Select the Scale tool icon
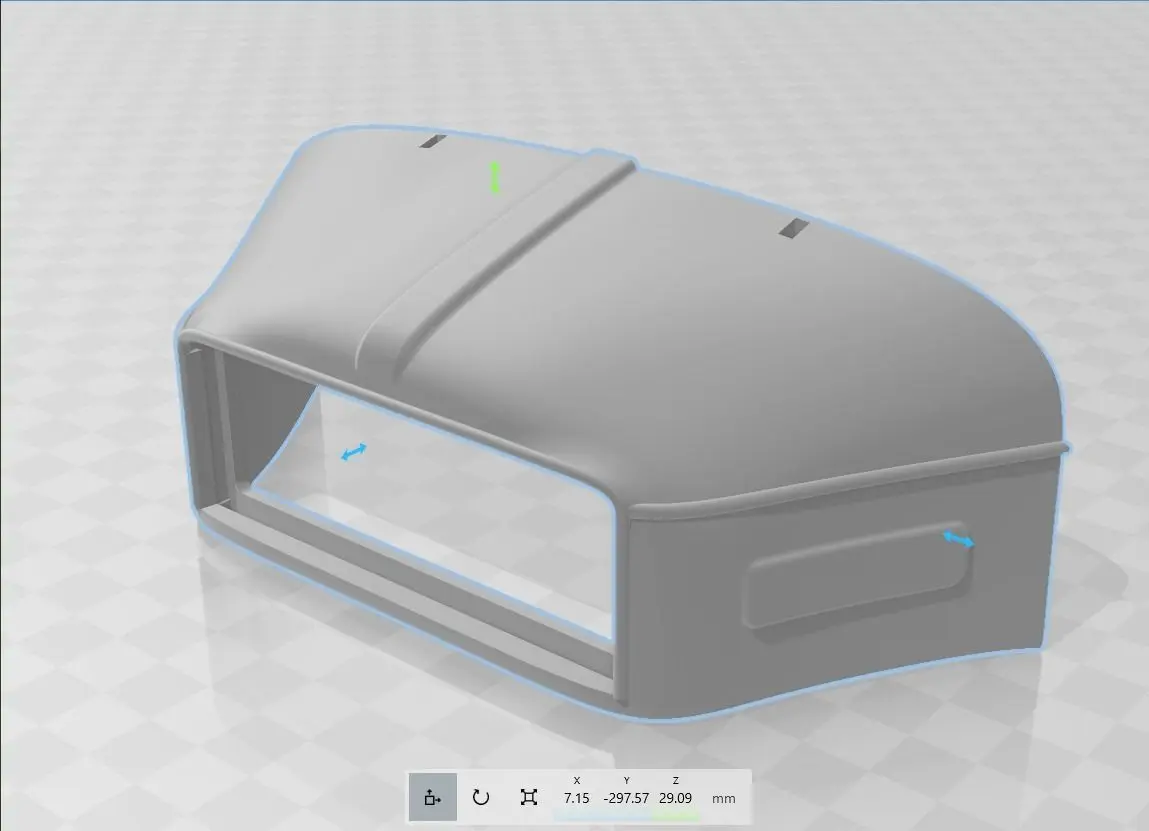 528,797
